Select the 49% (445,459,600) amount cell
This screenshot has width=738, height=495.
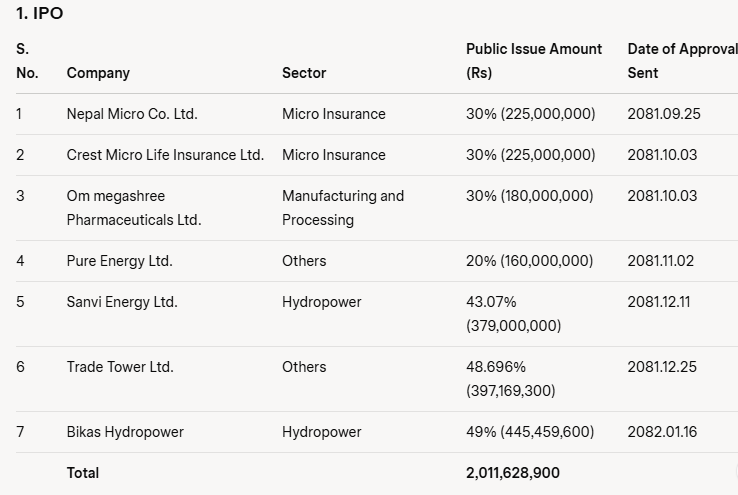(530, 431)
